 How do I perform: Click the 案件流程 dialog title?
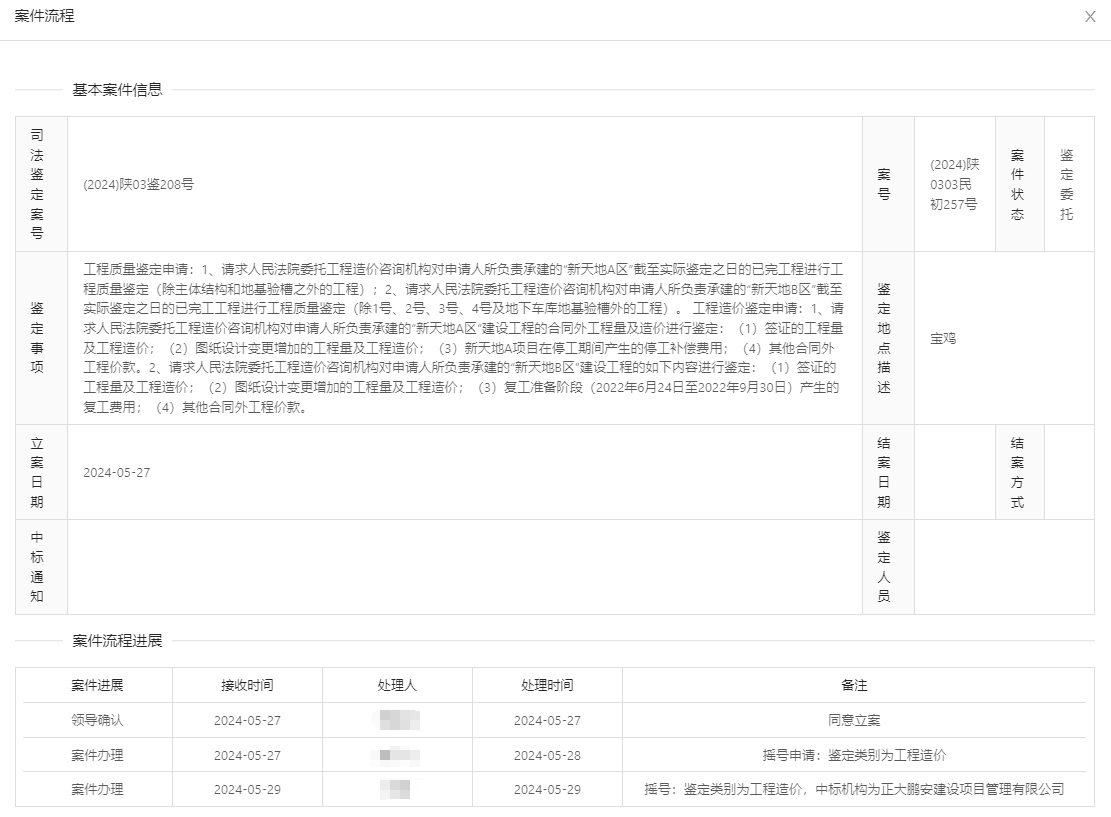[44, 16]
